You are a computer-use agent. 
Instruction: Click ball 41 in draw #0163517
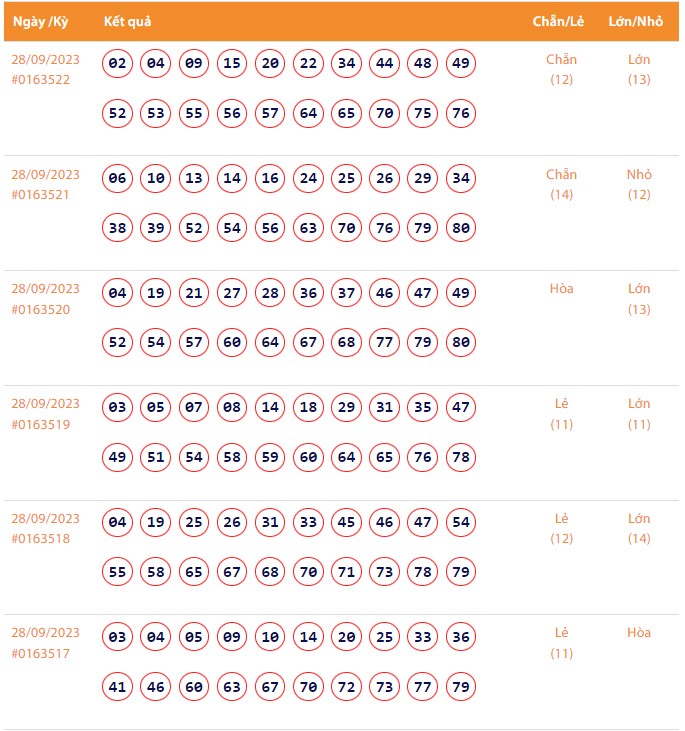tap(118, 687)
